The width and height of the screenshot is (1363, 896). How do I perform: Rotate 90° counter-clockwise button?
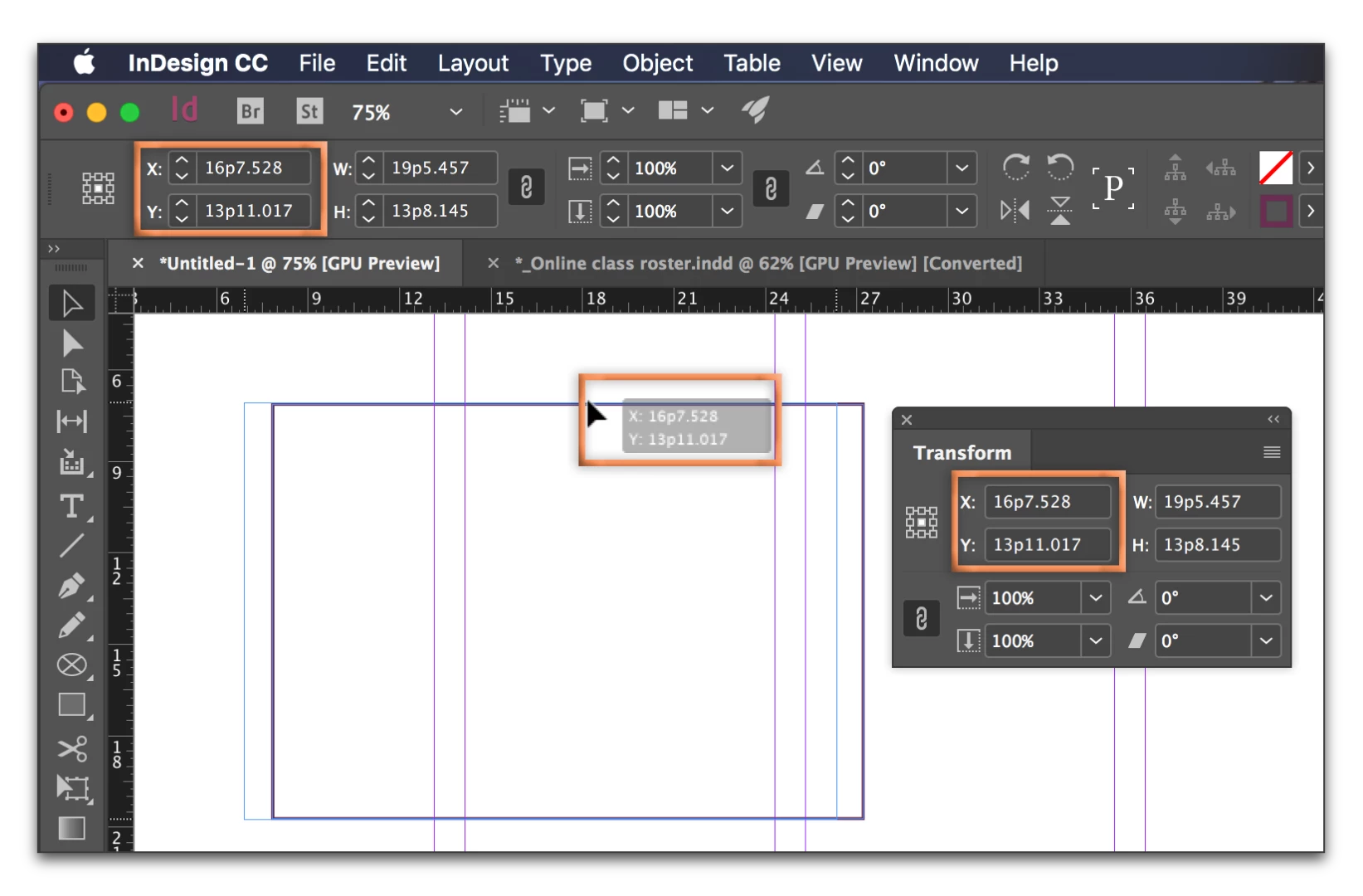[x=1059, y=168]
